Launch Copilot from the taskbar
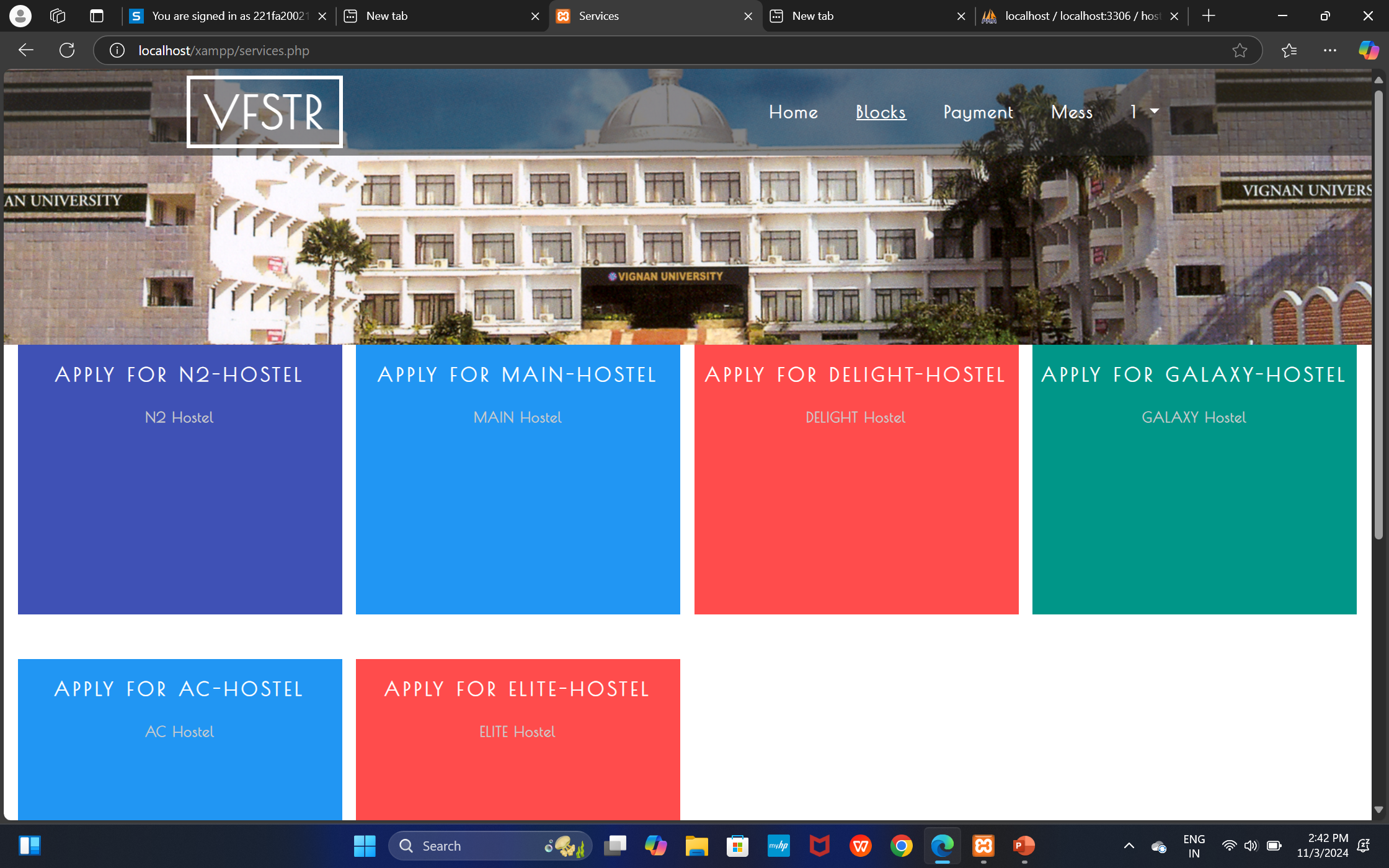 point(655,846)
